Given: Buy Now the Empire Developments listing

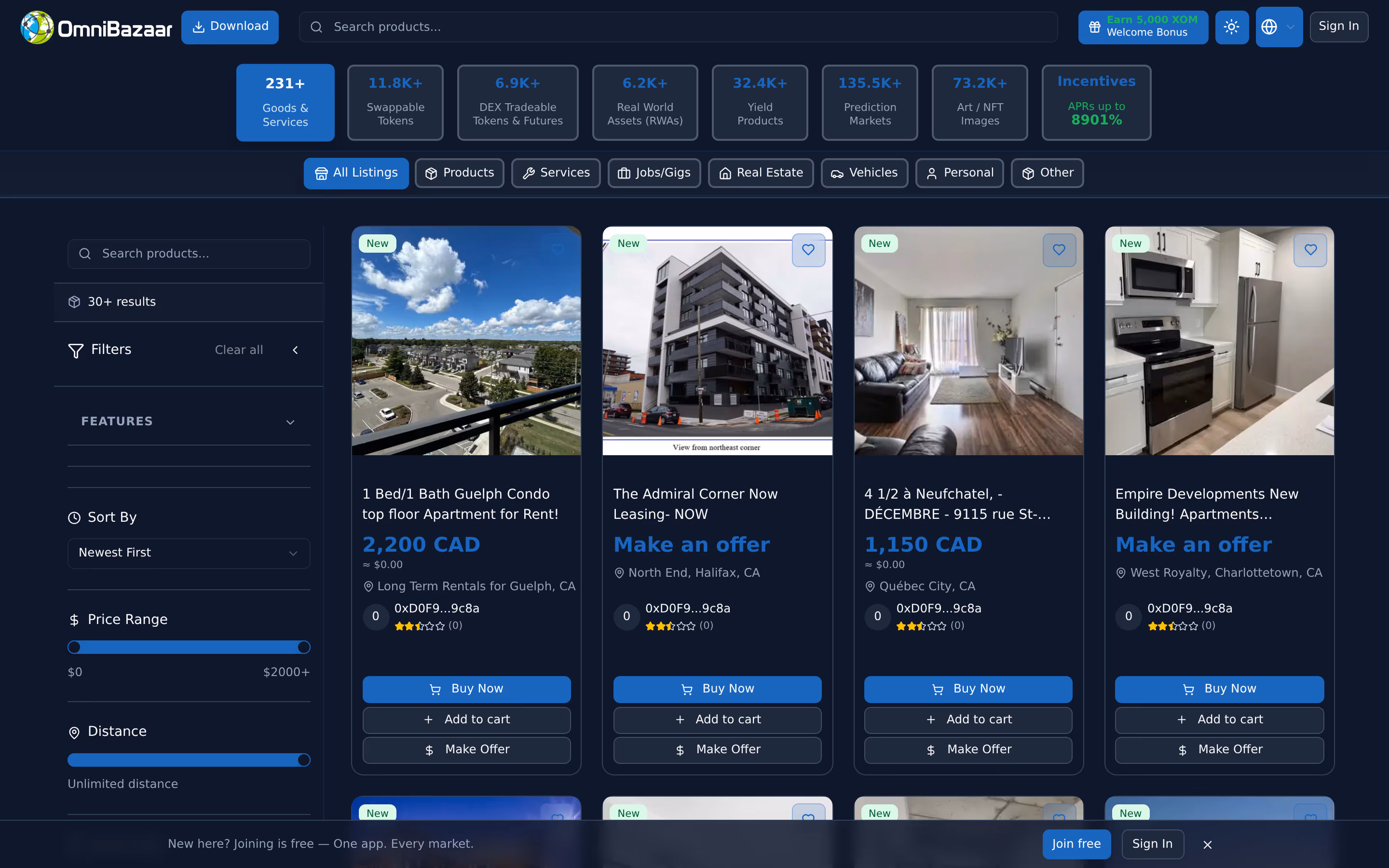Looking at the screenshot, I should (x=1219, y=689).
